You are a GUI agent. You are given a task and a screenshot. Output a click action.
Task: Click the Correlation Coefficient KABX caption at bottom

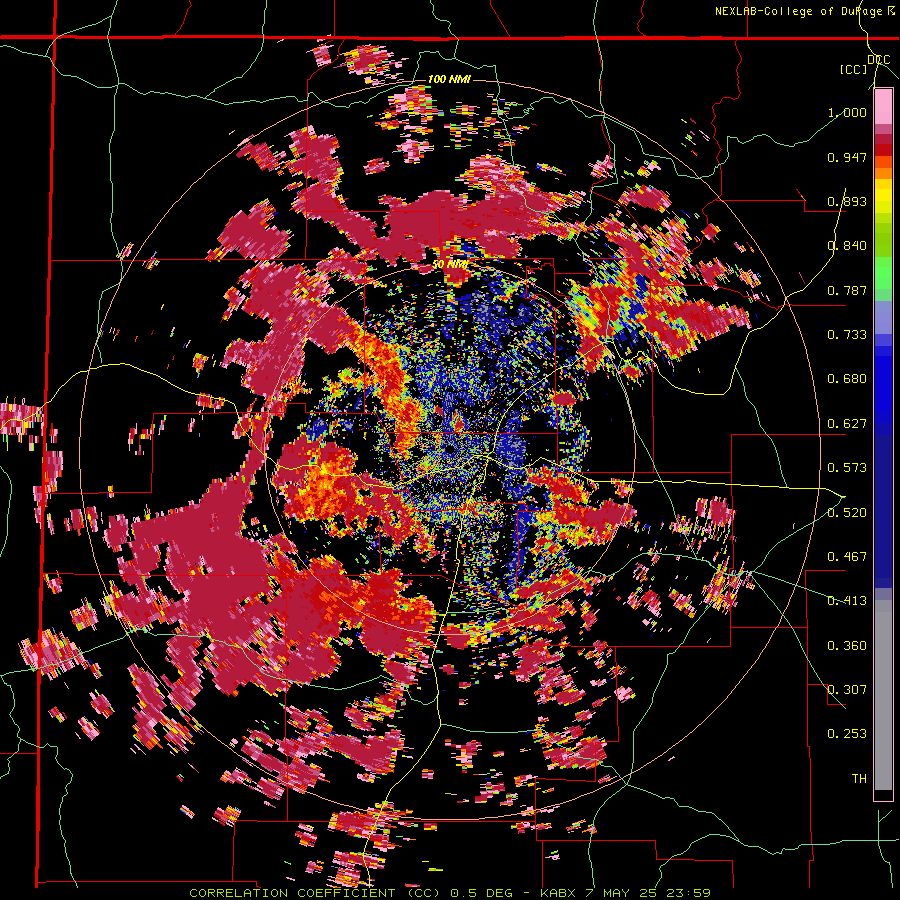pyautogui.click(x=450, y=893)
